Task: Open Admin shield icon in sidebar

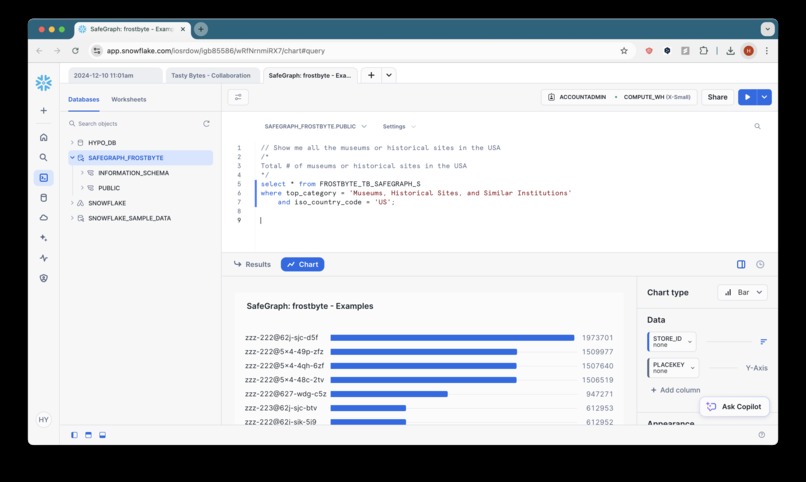Action: pyautogui.click(x=44, y=278)
